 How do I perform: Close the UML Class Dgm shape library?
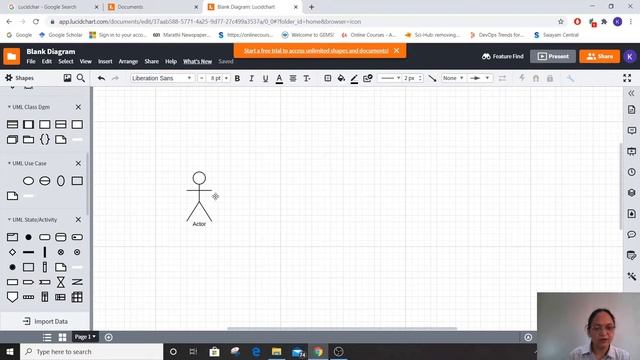(78, 107)
